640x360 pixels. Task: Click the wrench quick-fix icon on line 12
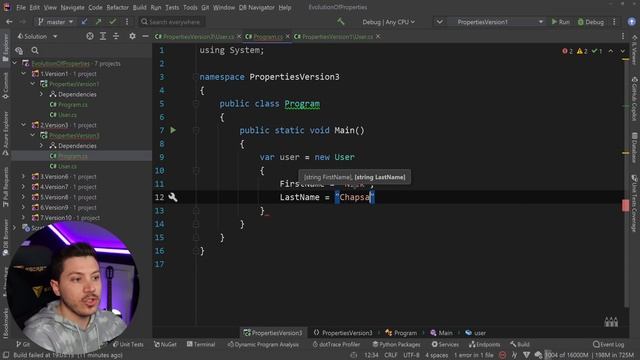(x=173, y=197)
